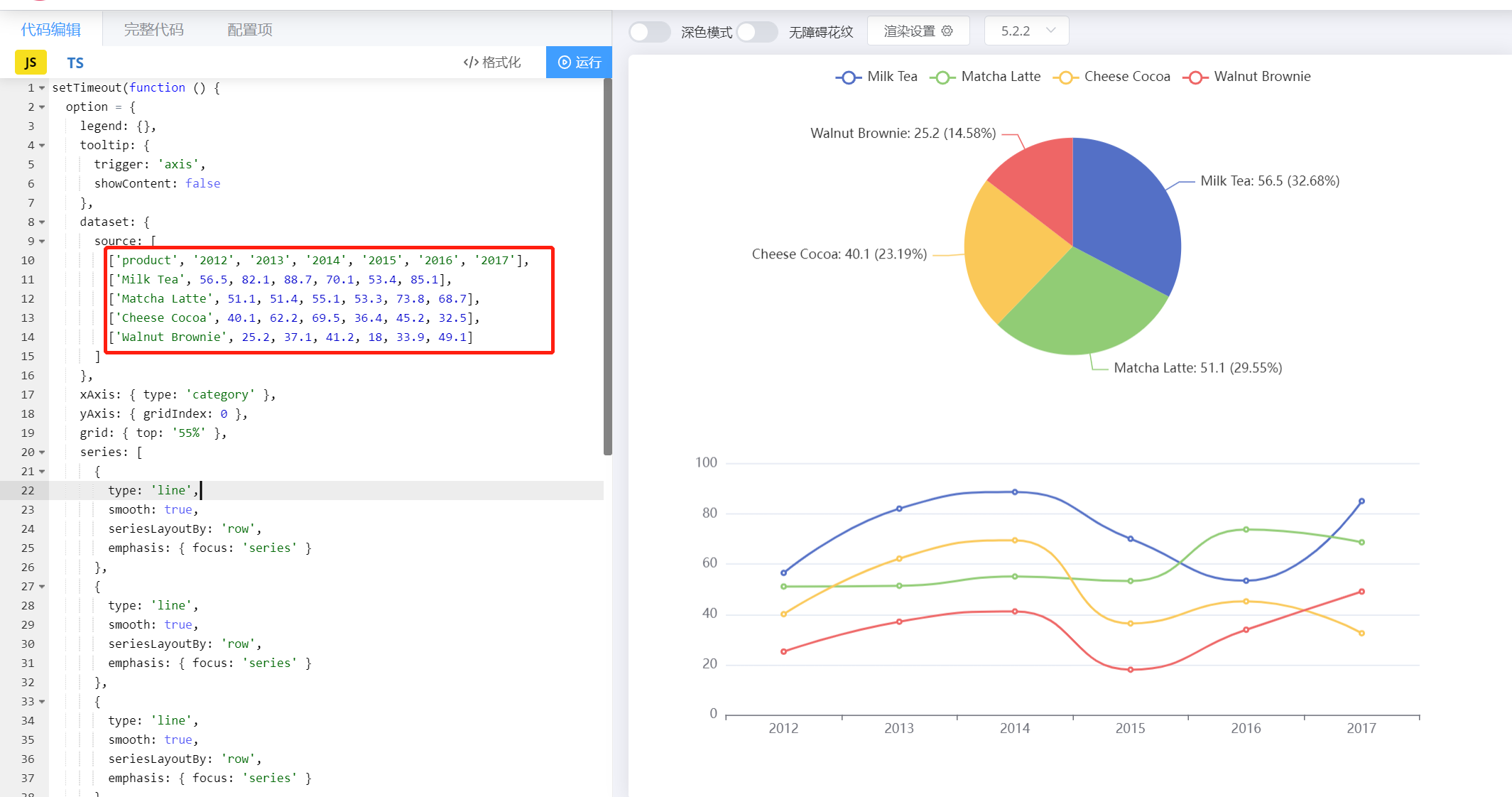Toggle Cheese Cocoa legend marker
This screenshot has height=797, width=1512.
click(x=1065, y=77)
